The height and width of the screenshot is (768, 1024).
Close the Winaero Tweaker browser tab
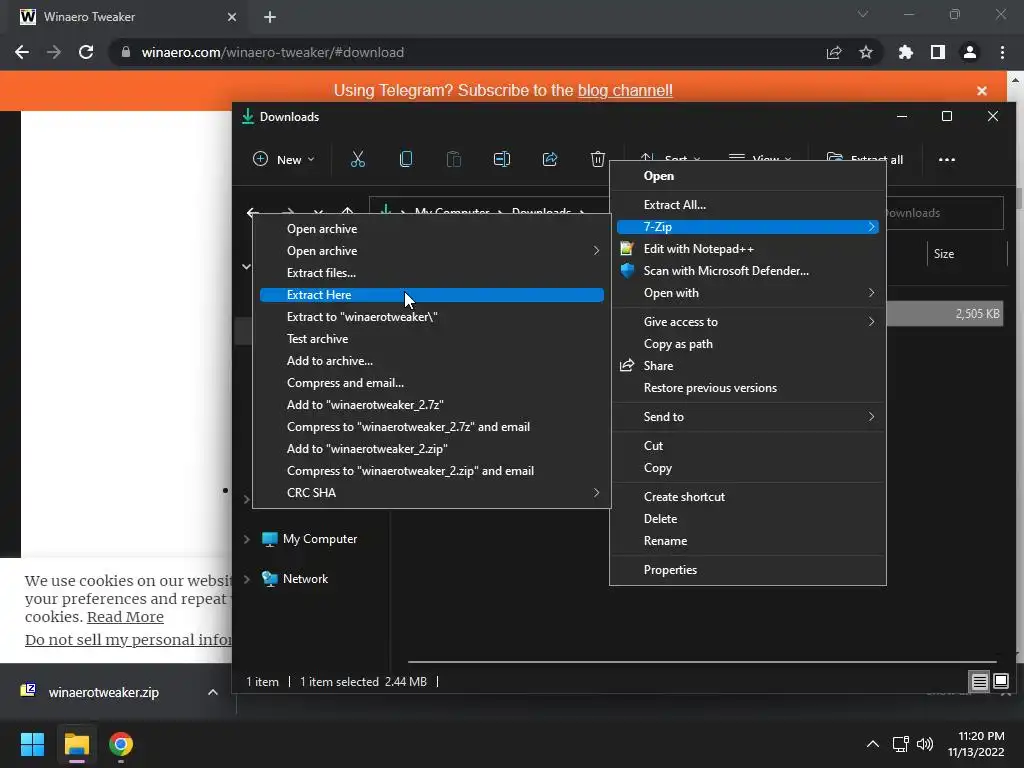coord(232,17)
